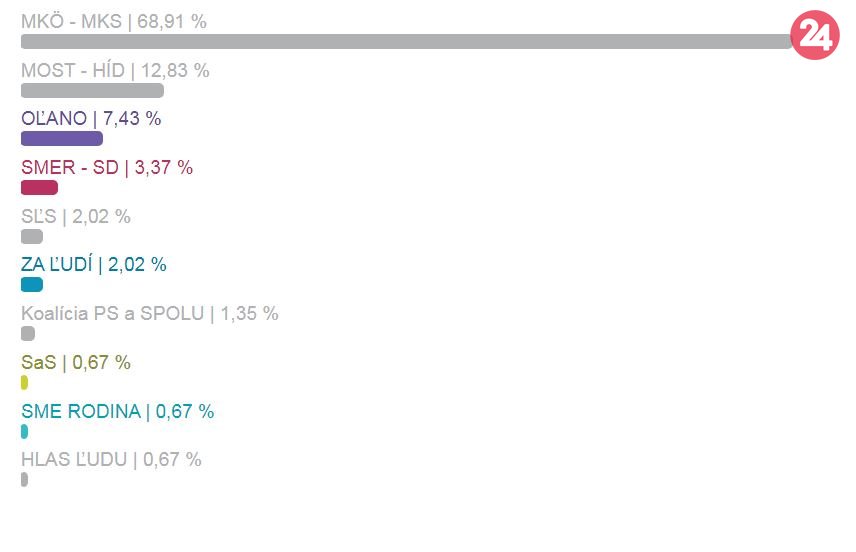Click the SĽS 2,02 % label

pos(76,217)
